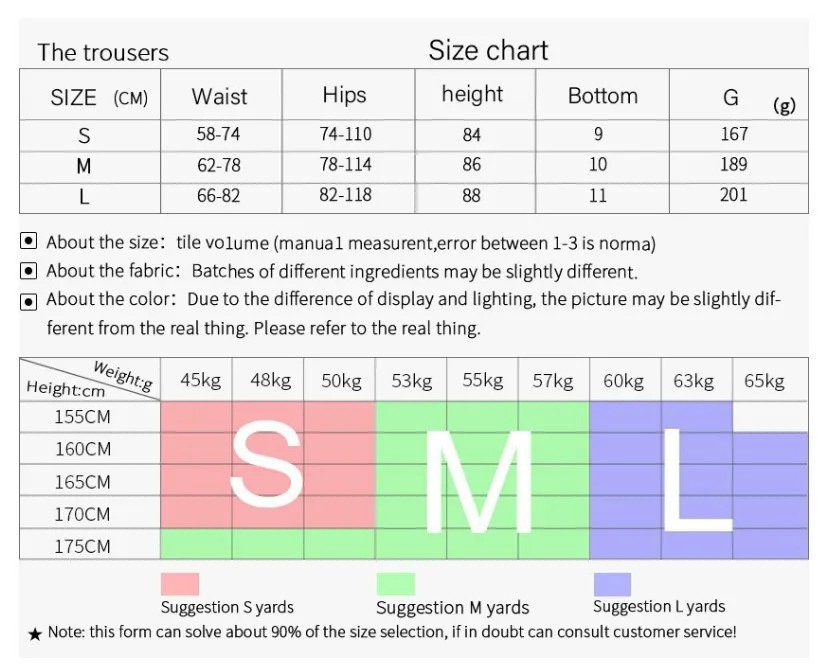This screenshot has width=823, height=666.
Task: Click the bullet icon beside About the fabric
Action: (29, 271)
